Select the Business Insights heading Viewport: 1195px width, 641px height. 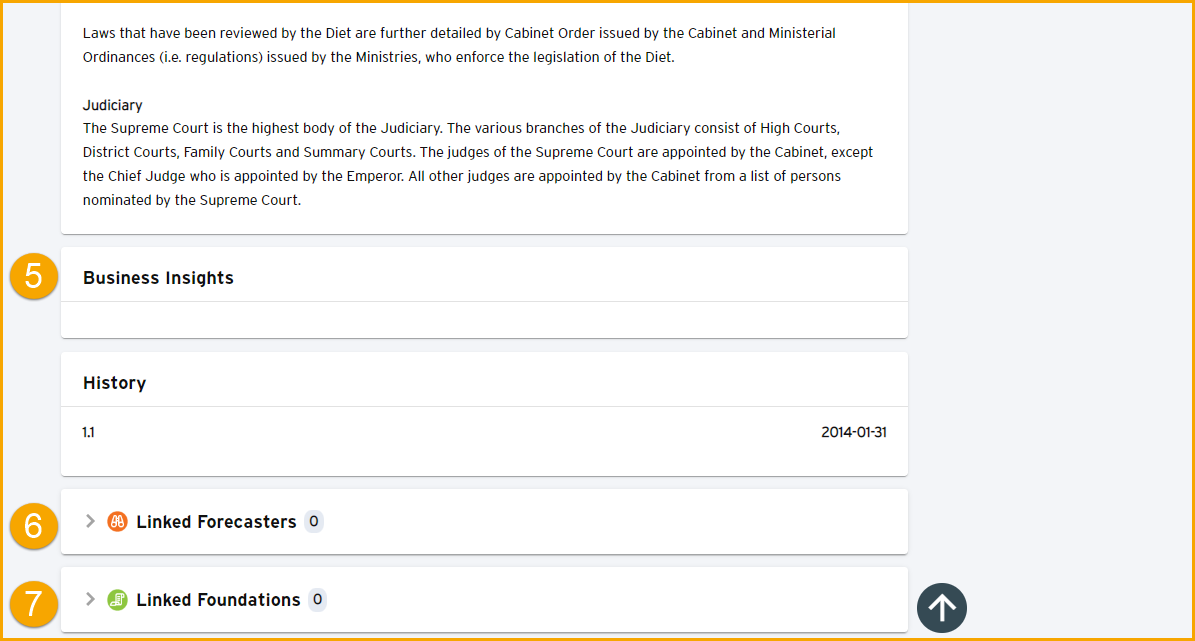[x=159, y=278]
